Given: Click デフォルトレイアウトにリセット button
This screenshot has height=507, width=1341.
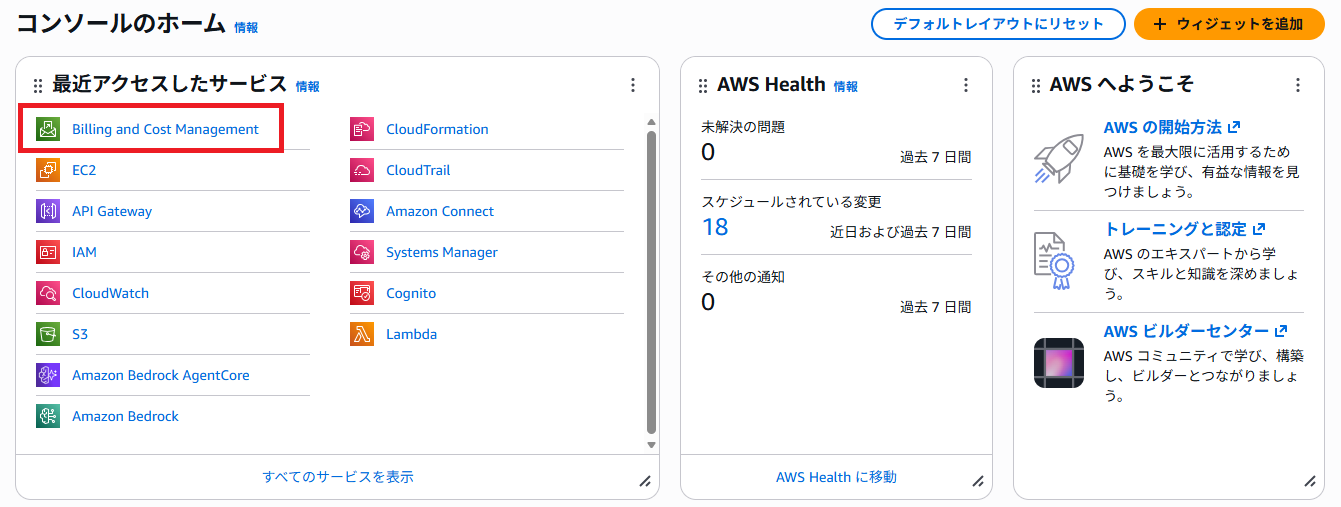Looking at the screenshot, I should [x=998, y=24].
